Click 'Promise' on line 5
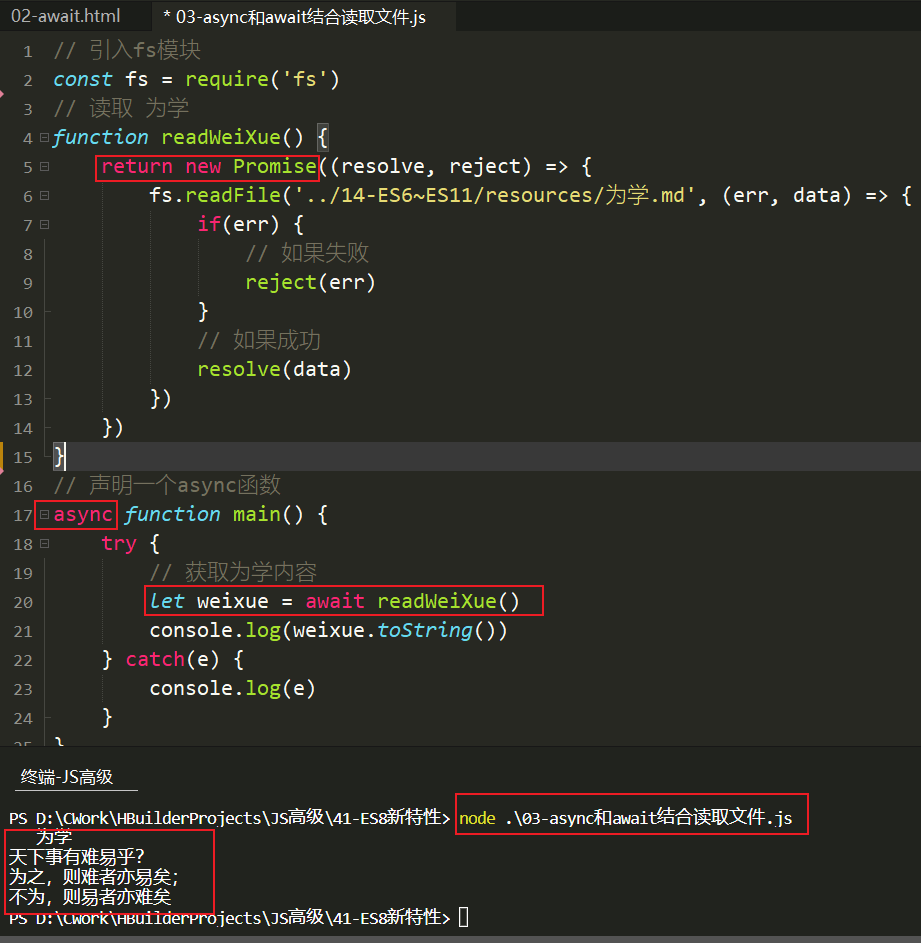The width and height of the screenshot is (921, 943). click(275, 167)
